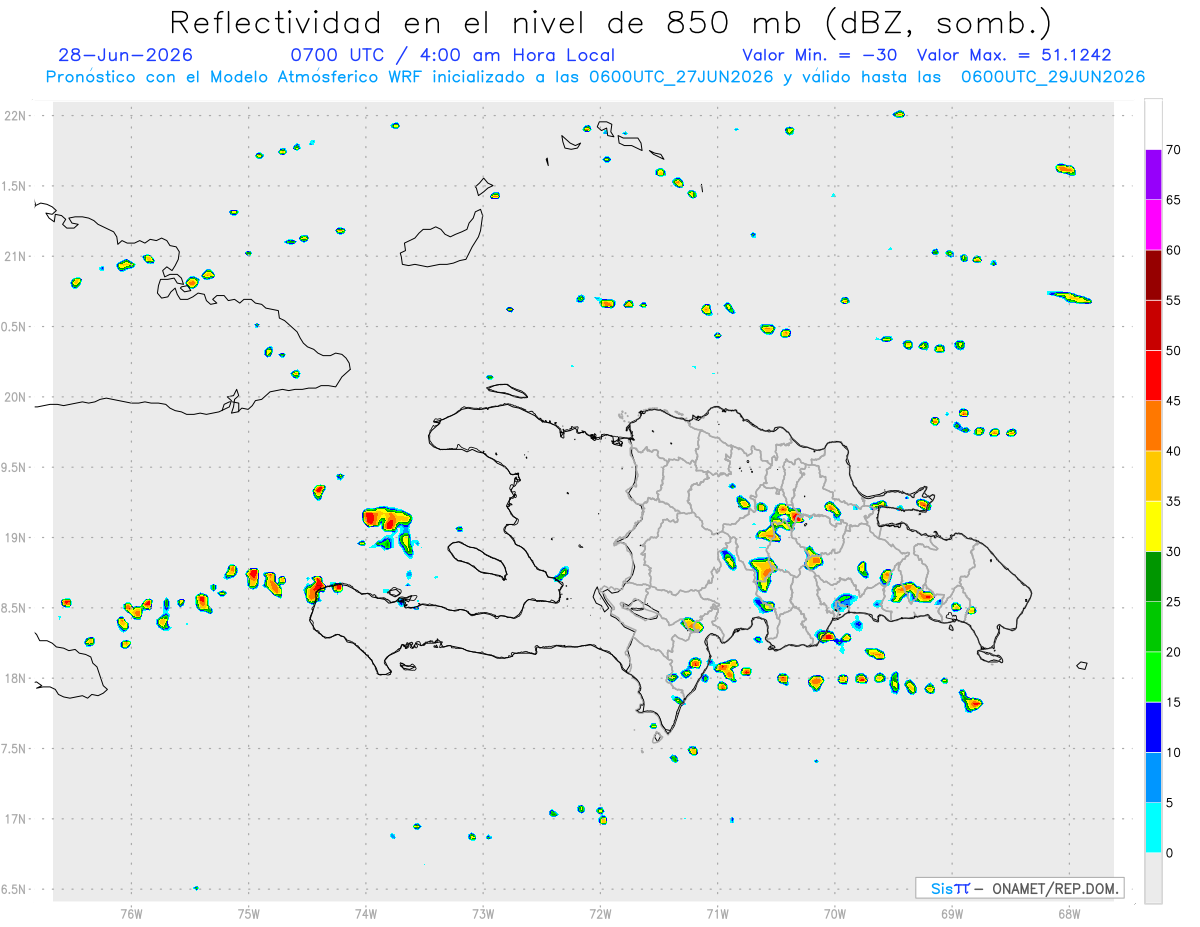Click the '70W' longitude label
The height and width of the screenshot is (927, 1200).
click(x=835, y=912)
